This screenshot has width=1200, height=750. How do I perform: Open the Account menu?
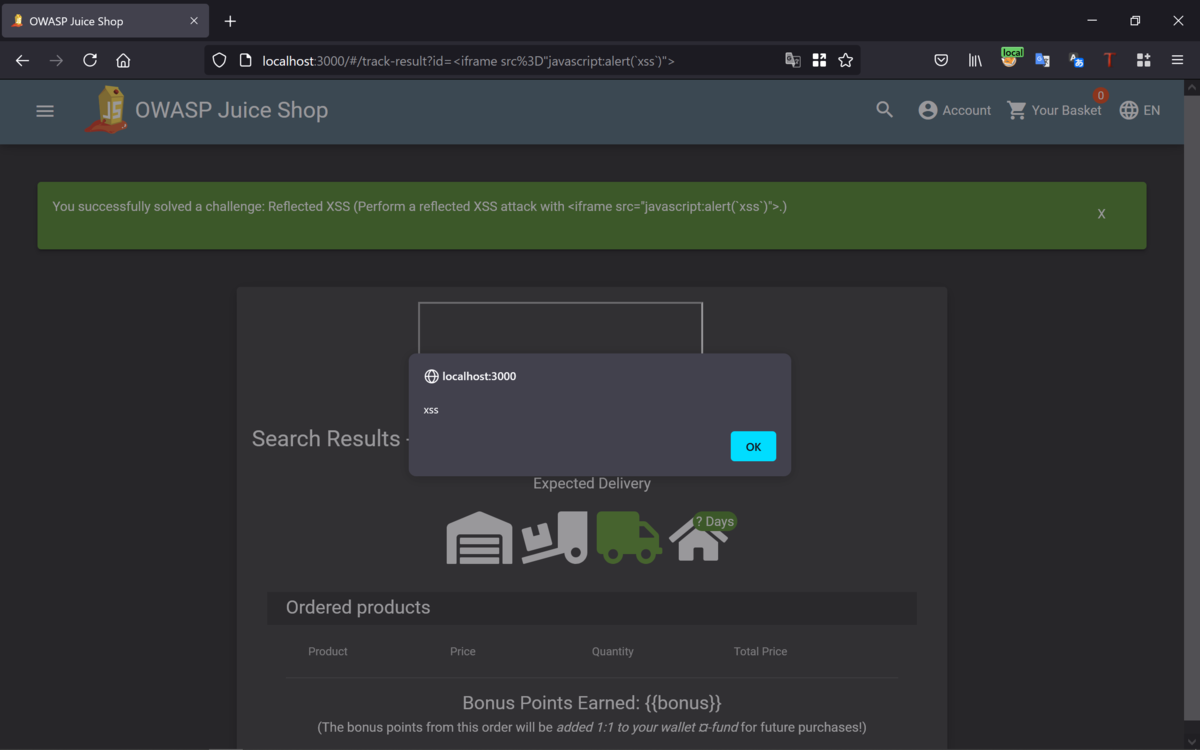[954, 110]
